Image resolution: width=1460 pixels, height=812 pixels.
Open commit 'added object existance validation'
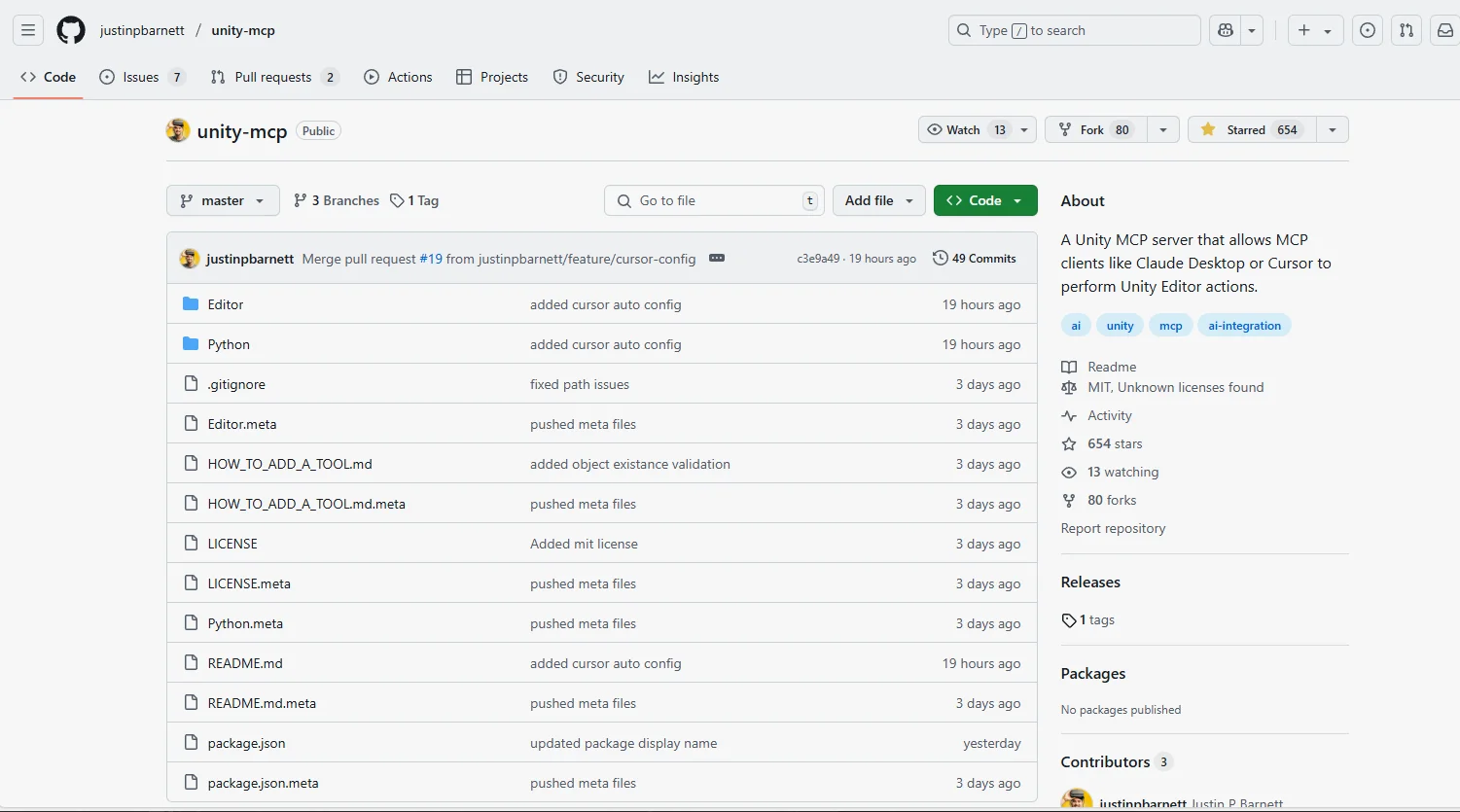click(x=630, y=464)
